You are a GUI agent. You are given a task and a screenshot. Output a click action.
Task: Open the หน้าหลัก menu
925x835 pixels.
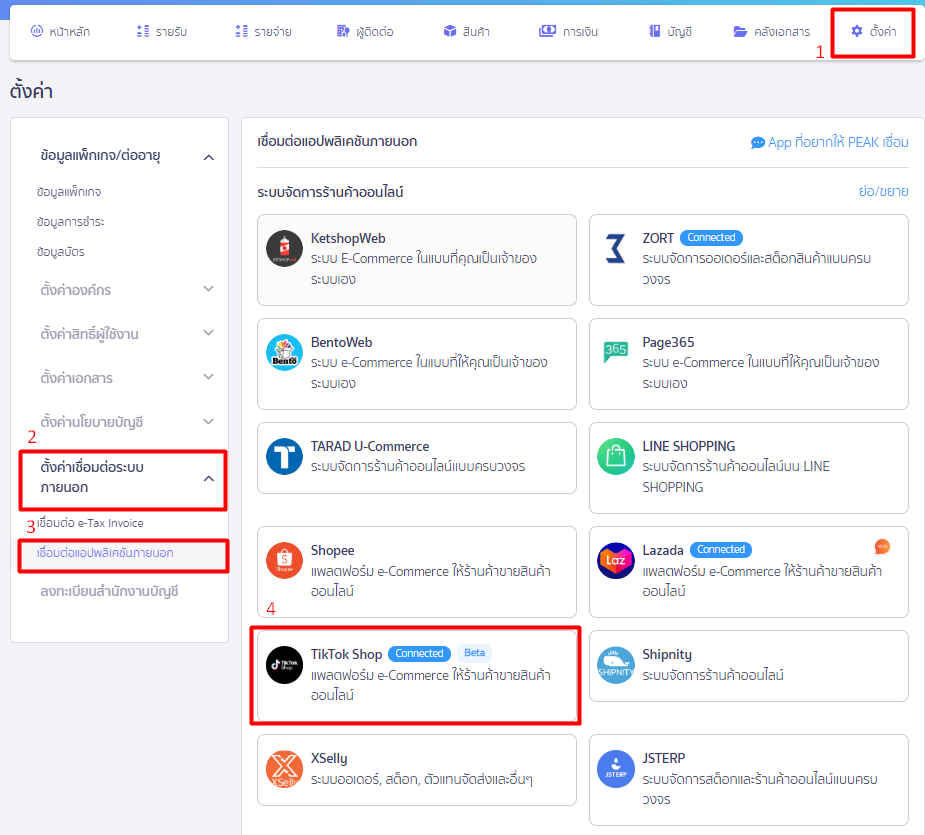tap(60, 31)
